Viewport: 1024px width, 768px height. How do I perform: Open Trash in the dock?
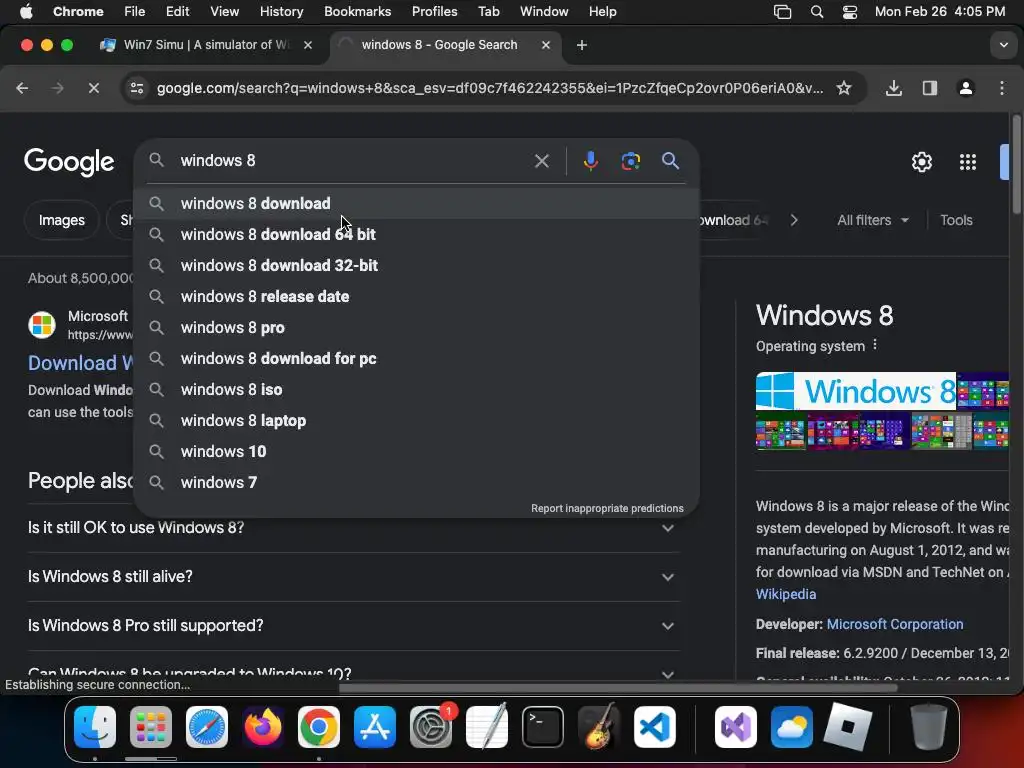[929, 727]
